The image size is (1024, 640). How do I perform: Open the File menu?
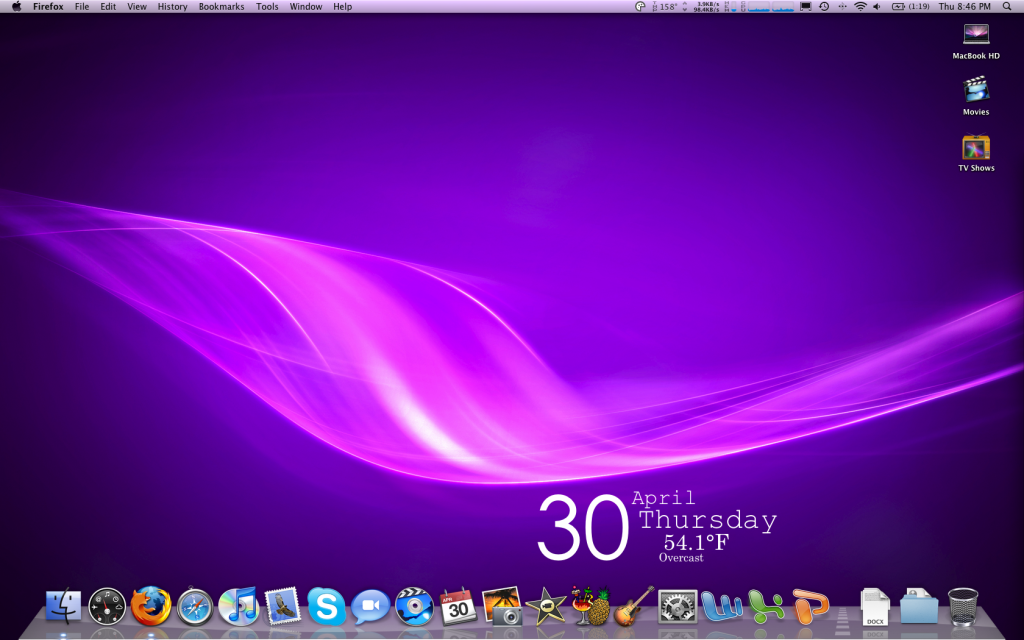pyautogui.click(x=82, y=7)
